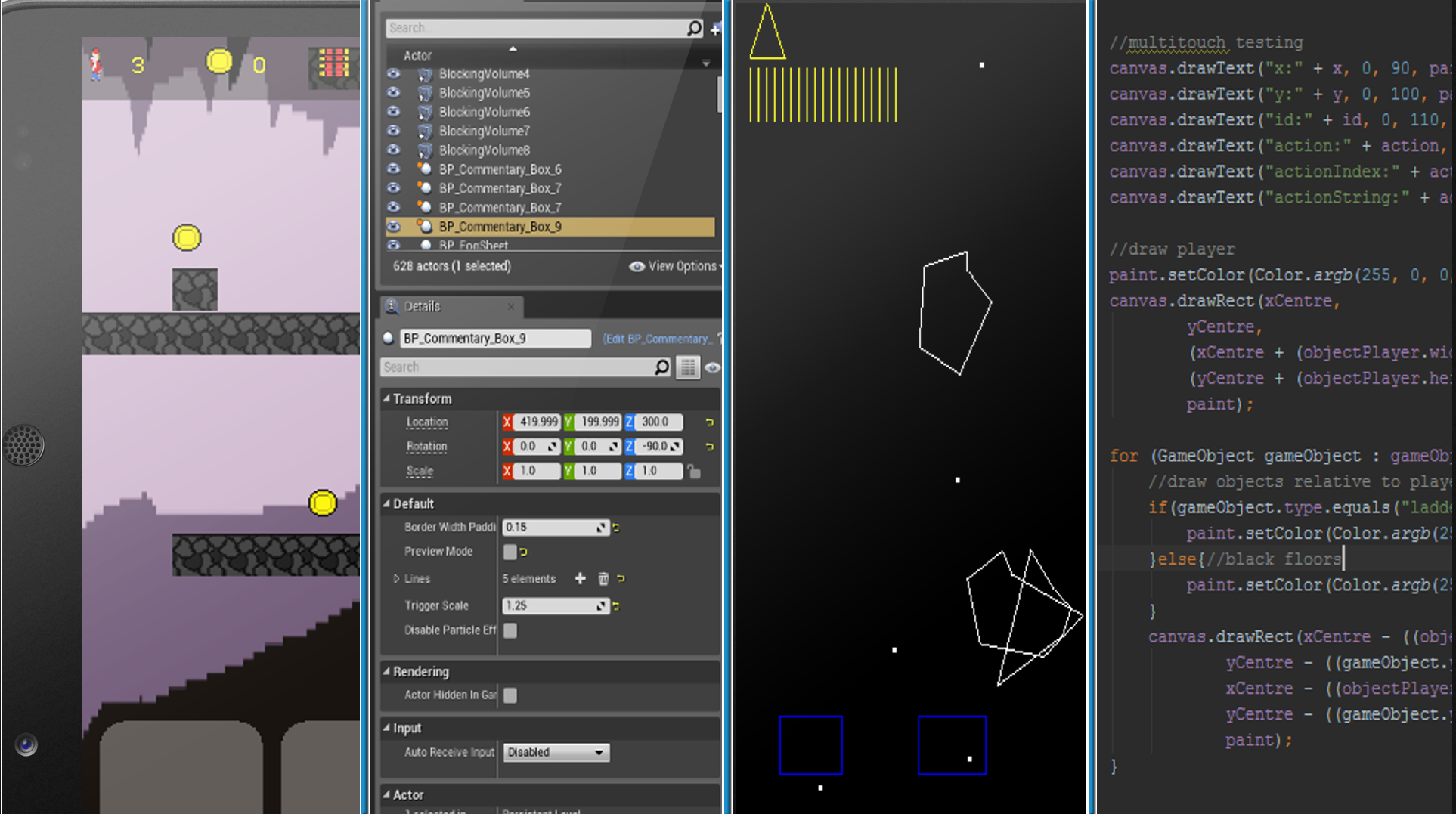The height and width of the screenshot is (814, 1456).
Task: Check Actor Hidden In Game box
Action: pos(510,695)
